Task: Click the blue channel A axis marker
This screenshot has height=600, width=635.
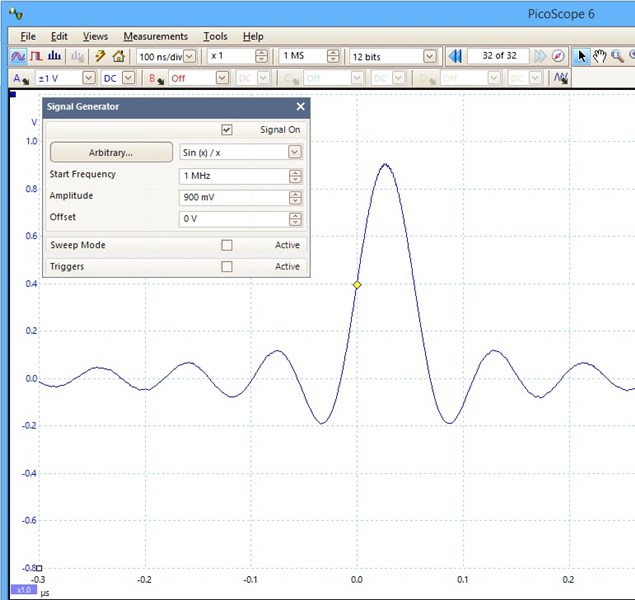Action: coord(13,94)
